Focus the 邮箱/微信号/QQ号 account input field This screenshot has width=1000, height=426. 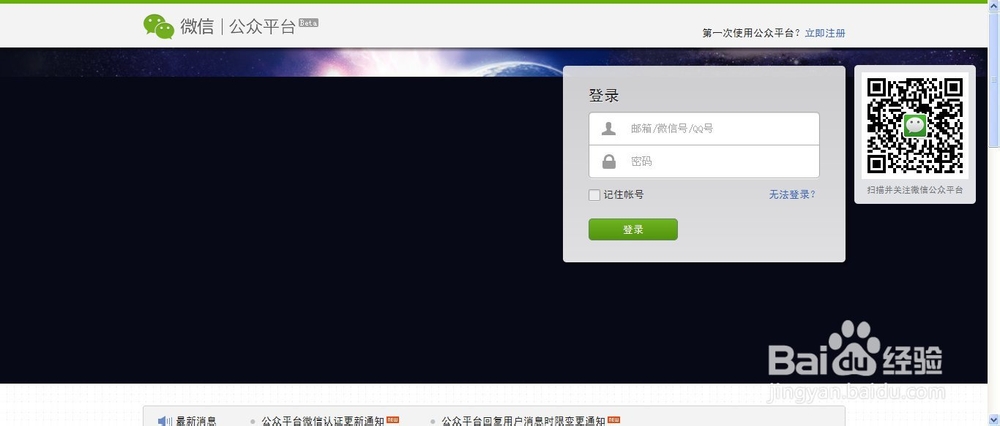pos(703,129)
